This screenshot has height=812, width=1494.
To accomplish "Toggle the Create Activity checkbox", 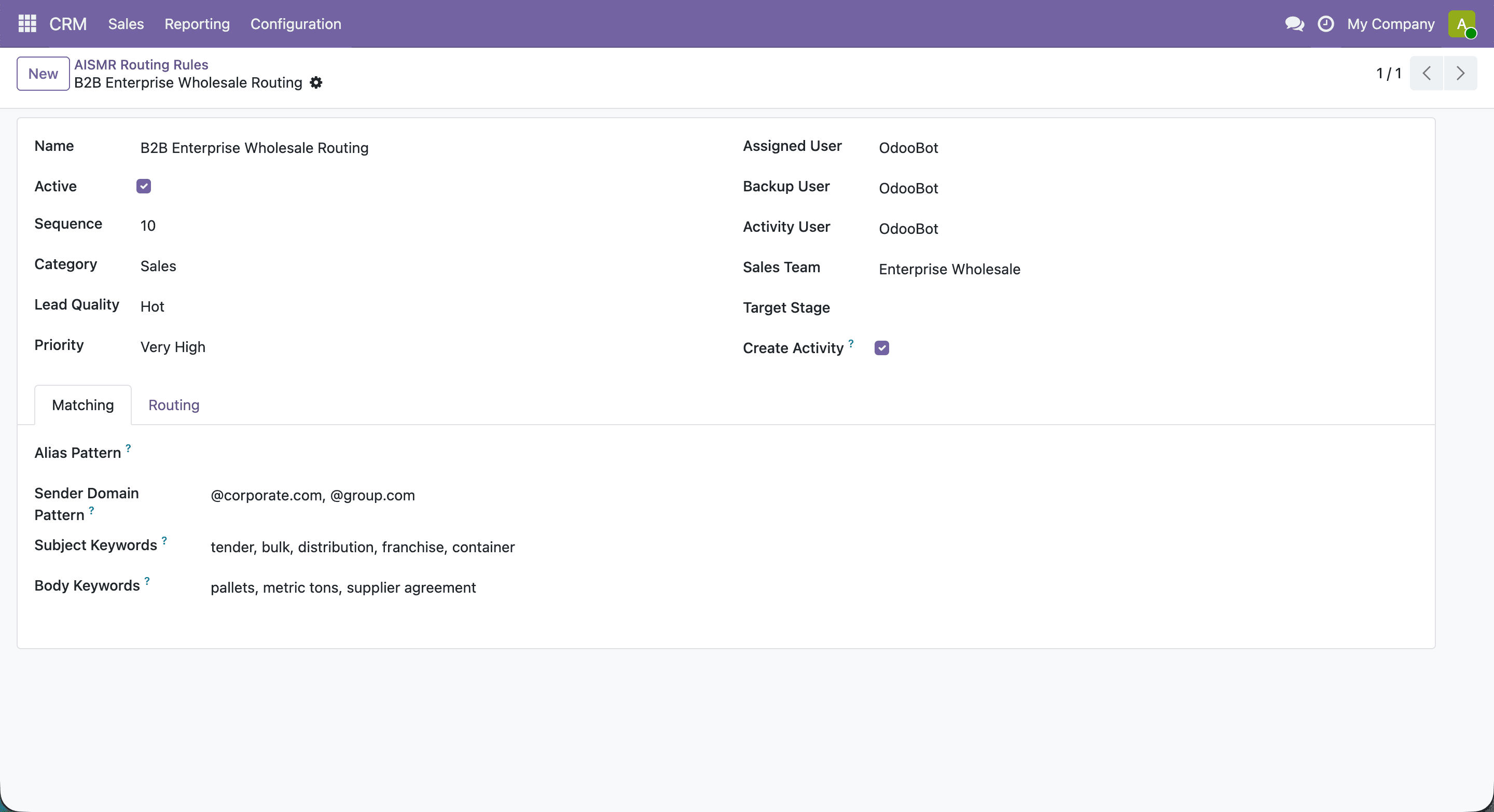I will tap(881, 348).
